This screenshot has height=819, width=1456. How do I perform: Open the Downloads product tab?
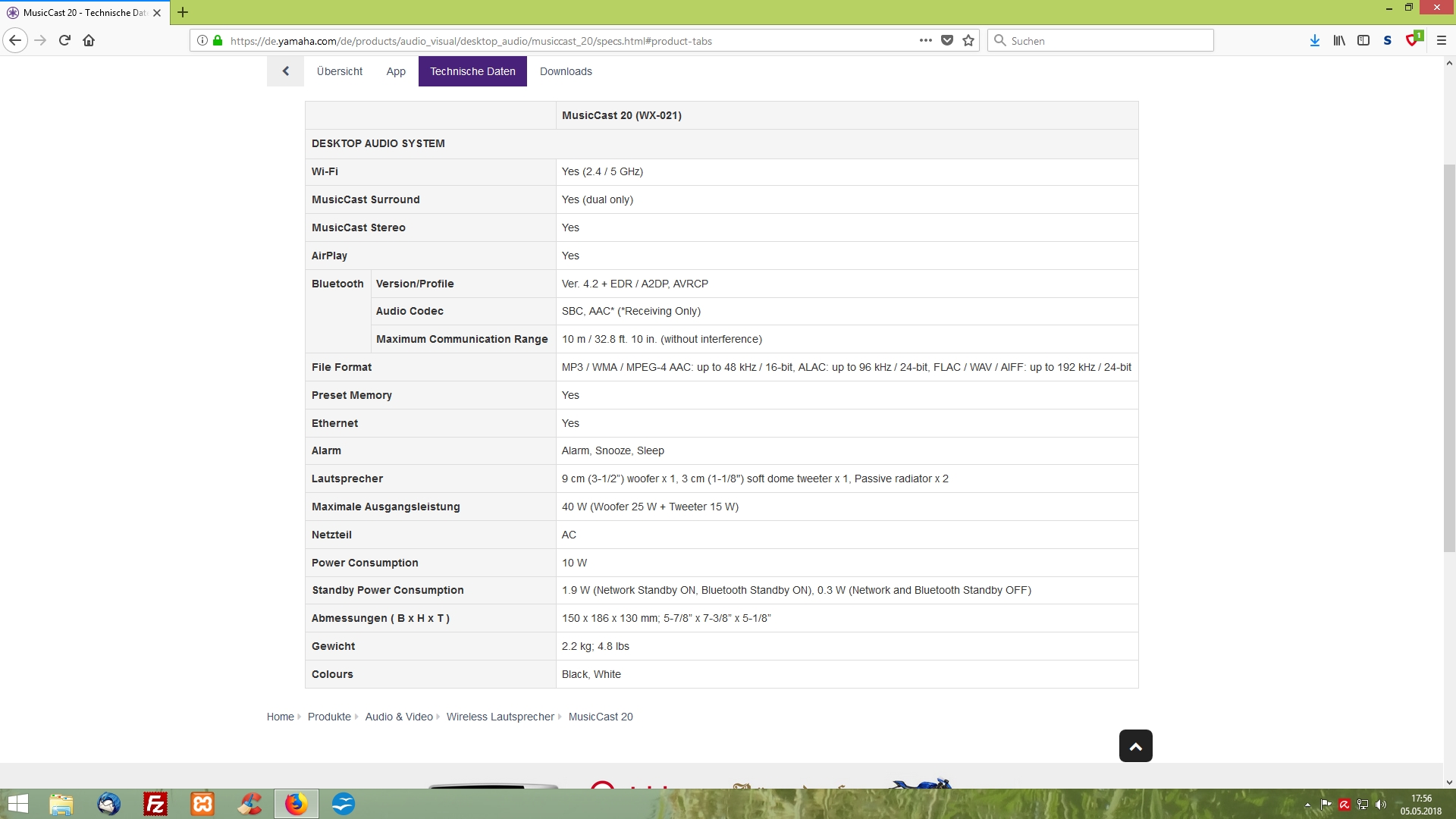click(566, 71)
